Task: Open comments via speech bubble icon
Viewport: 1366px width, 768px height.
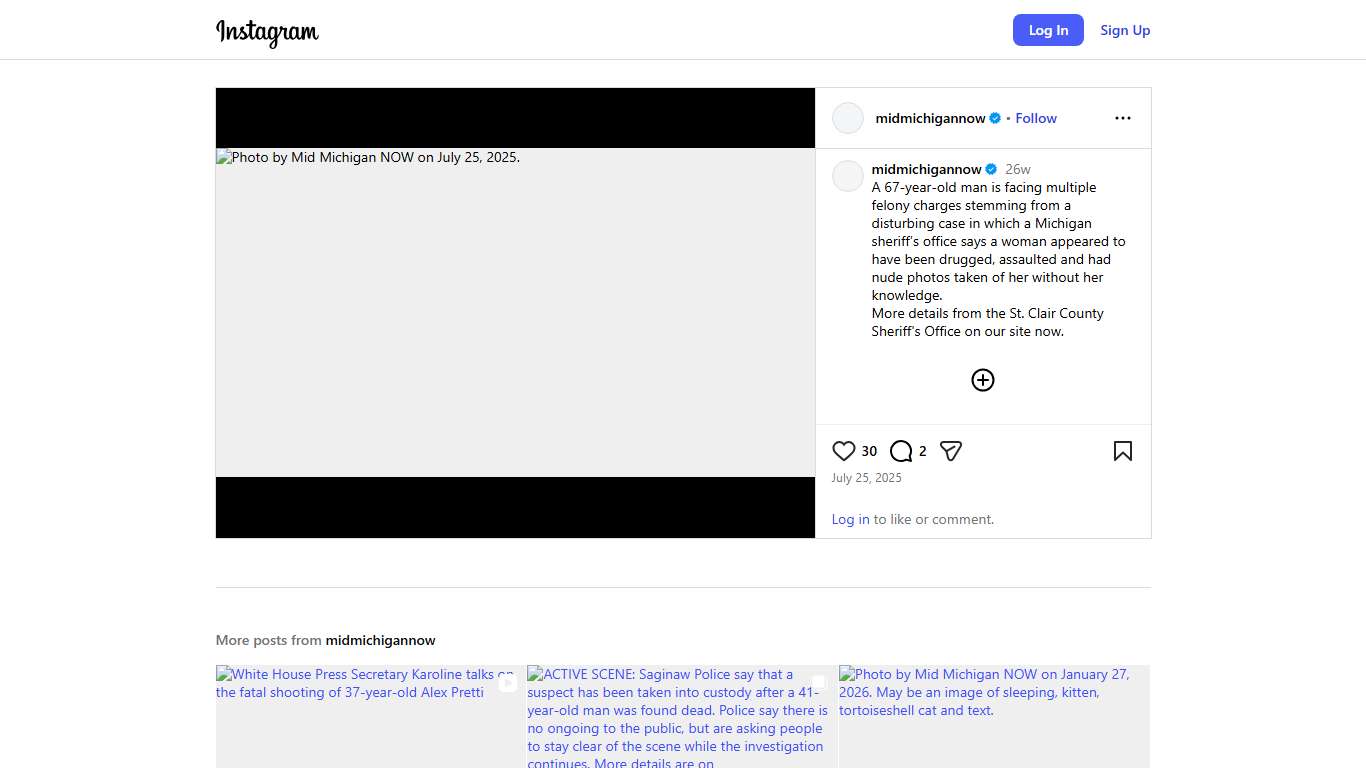Action: pos(901,451)
